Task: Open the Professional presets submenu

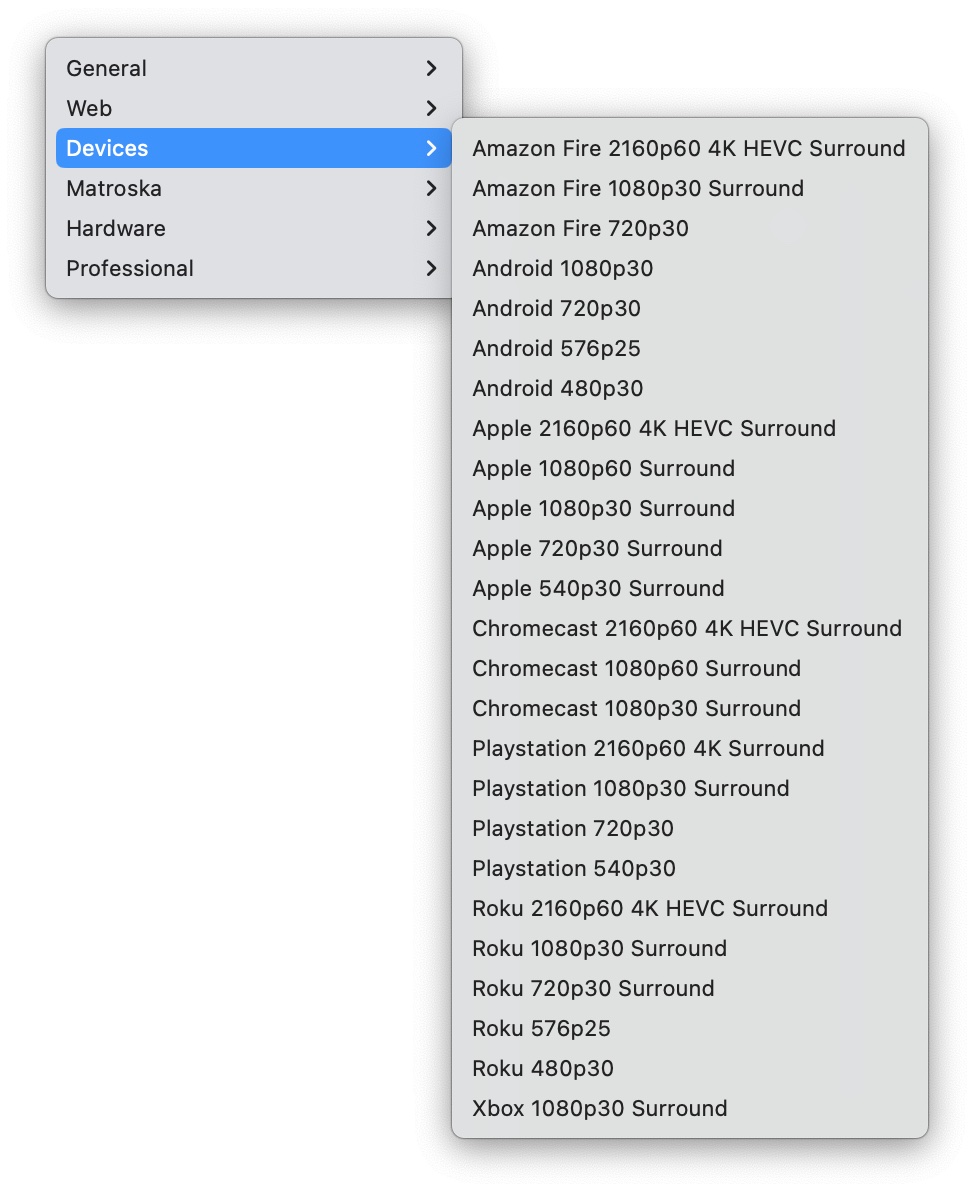Action: pos(253,268)
